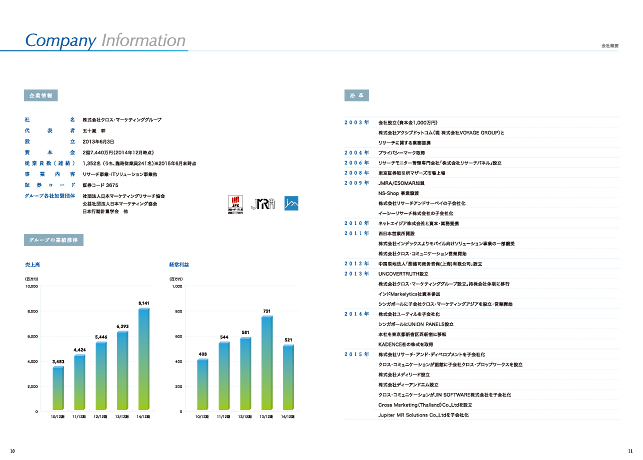
Task: Click the profit bar labeled 521
Action: pos(288,377)
